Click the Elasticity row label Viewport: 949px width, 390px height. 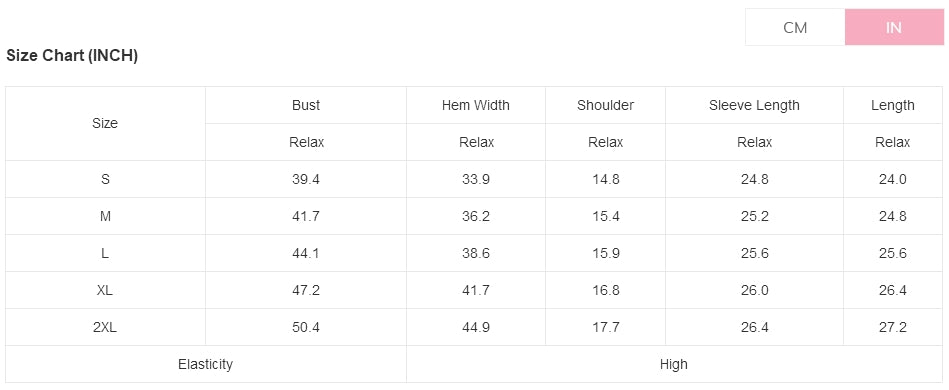coord(205,364)
